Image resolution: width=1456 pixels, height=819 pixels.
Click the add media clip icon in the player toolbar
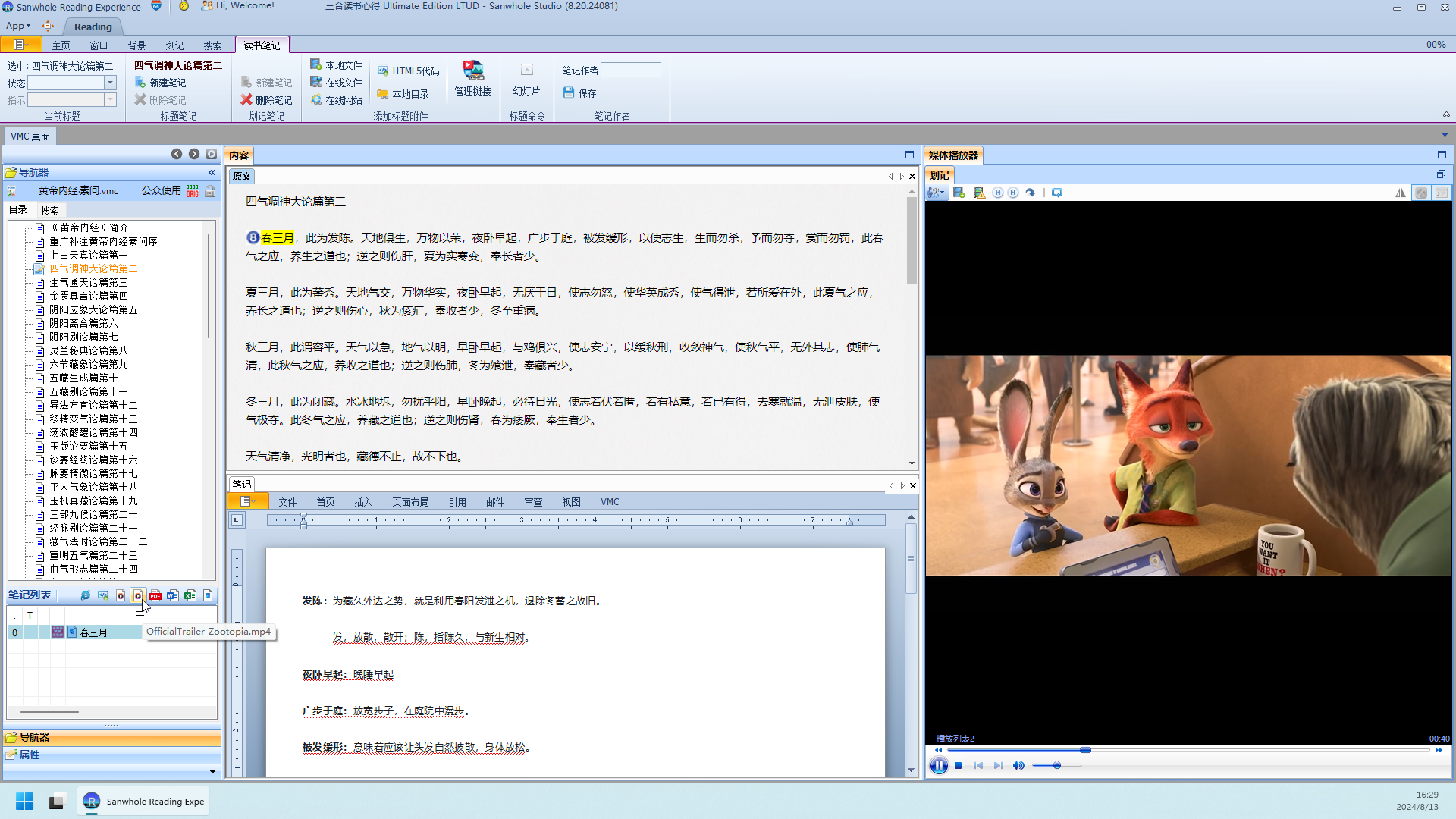(x=959, y=193)
